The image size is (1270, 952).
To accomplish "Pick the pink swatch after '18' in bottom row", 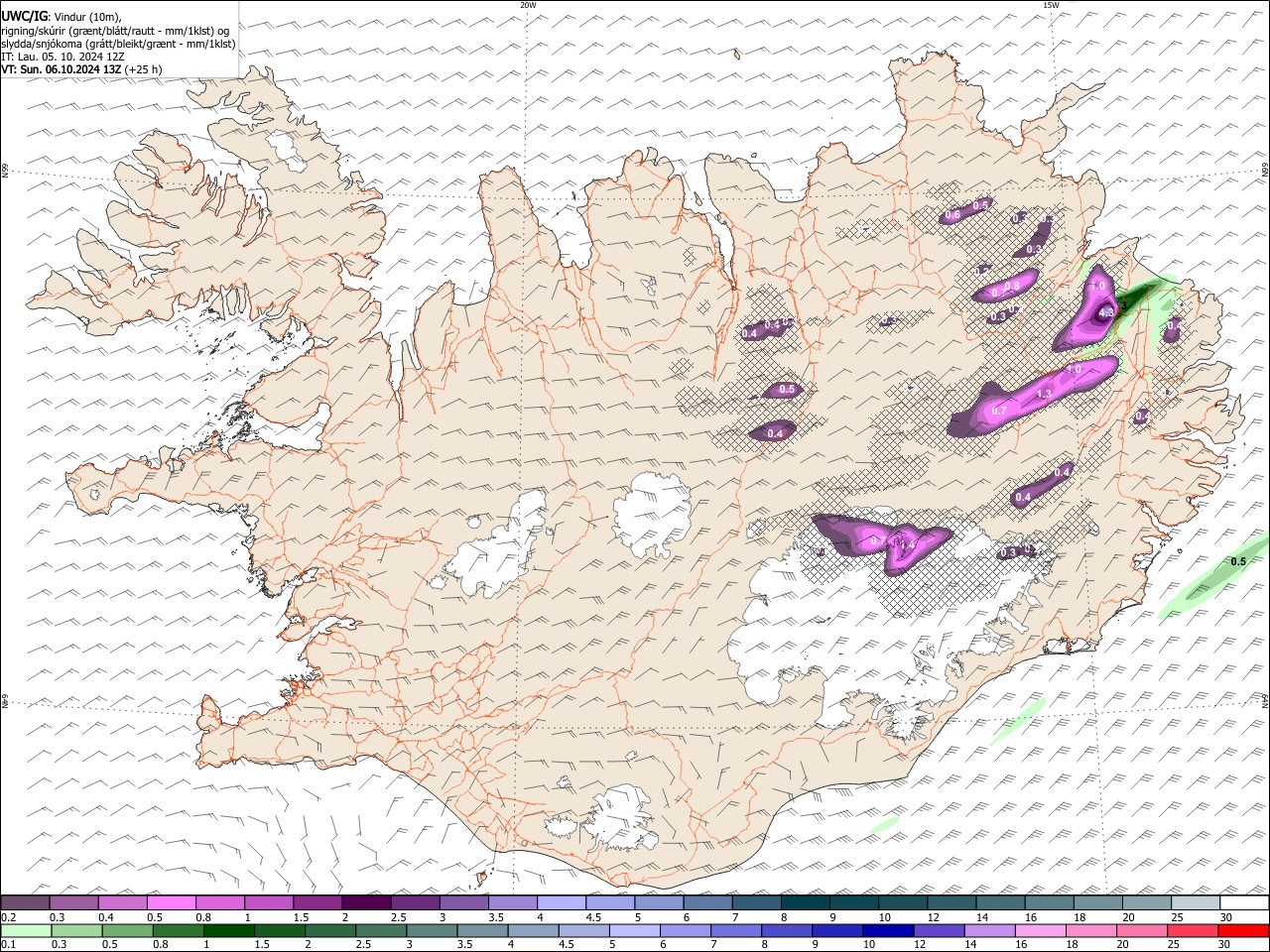I will (1091, 930).
